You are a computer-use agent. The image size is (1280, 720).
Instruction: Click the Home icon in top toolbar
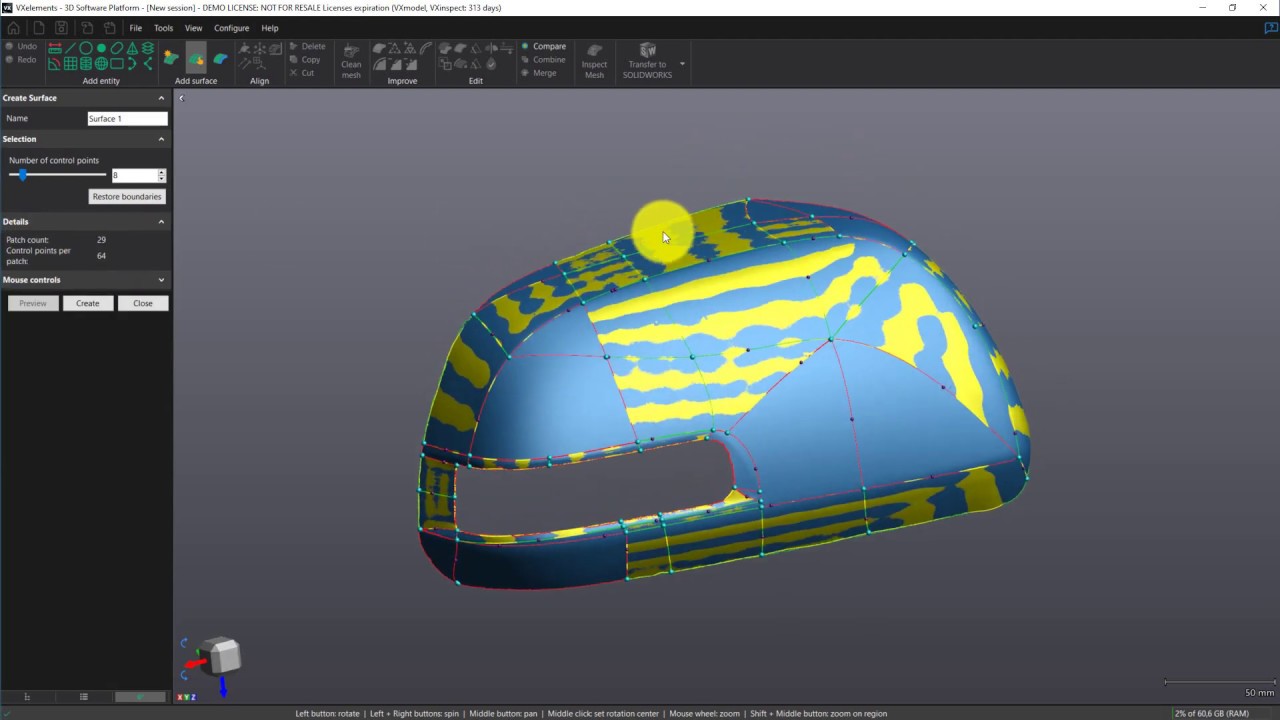coord(13,28)
